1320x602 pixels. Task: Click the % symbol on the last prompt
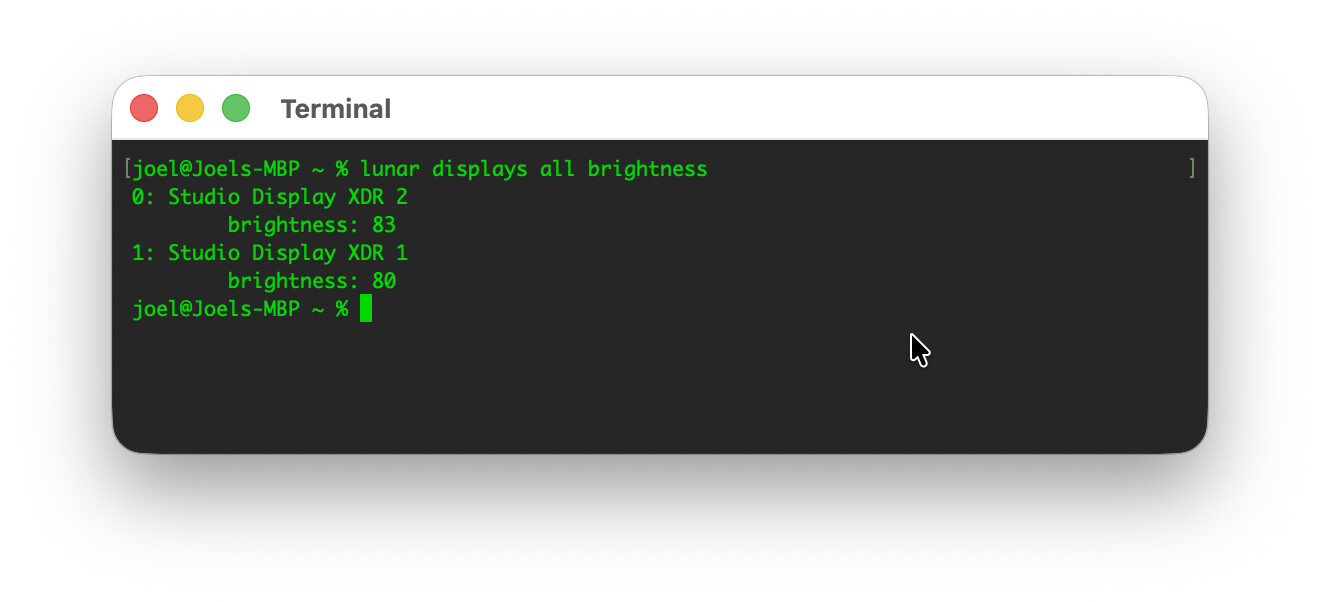click(x=342, y=309)
